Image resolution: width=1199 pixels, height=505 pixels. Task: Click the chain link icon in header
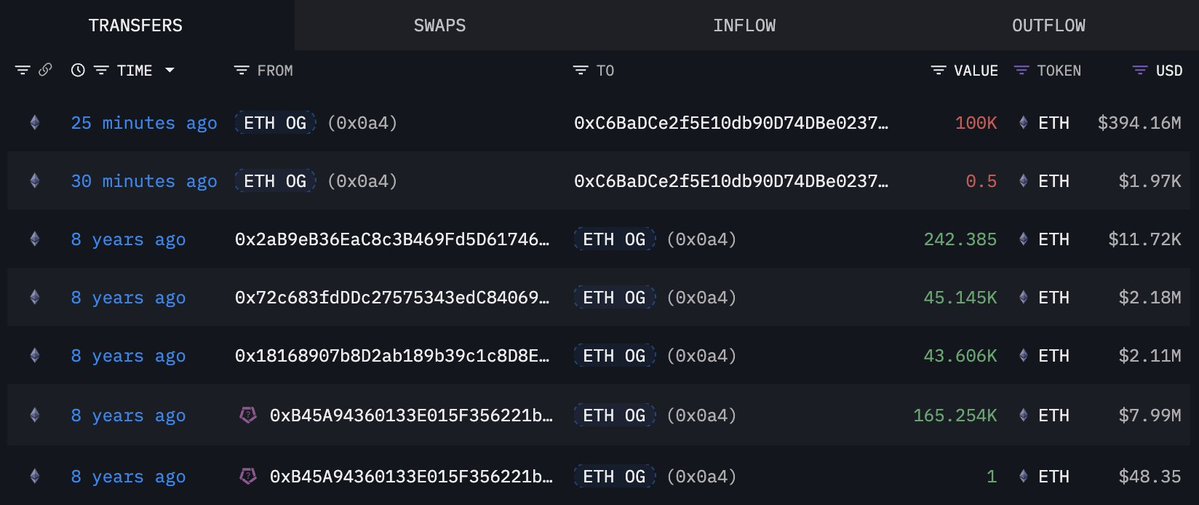tap(45, 70)
